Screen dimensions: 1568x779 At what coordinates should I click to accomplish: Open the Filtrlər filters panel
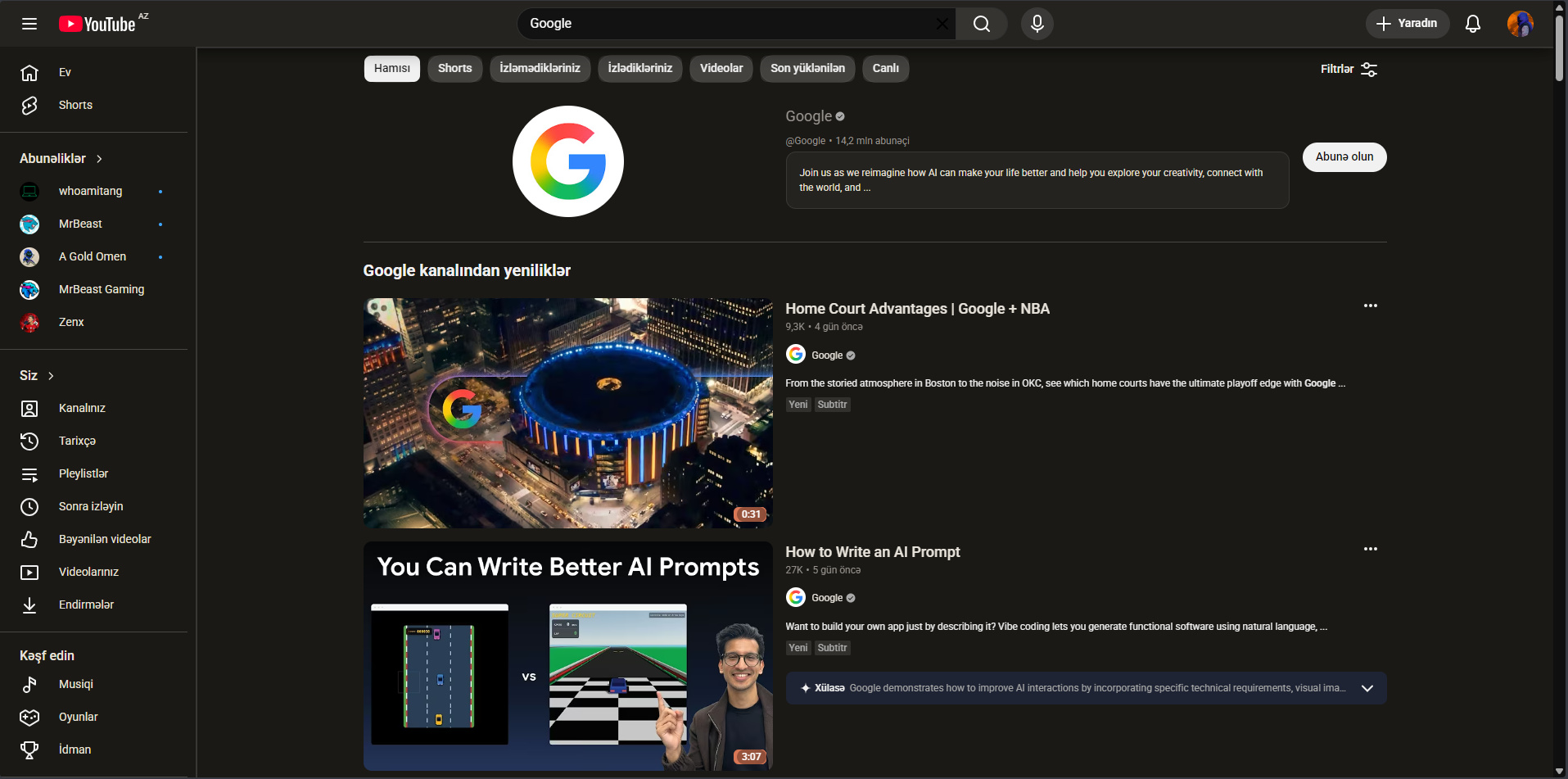1349,70
